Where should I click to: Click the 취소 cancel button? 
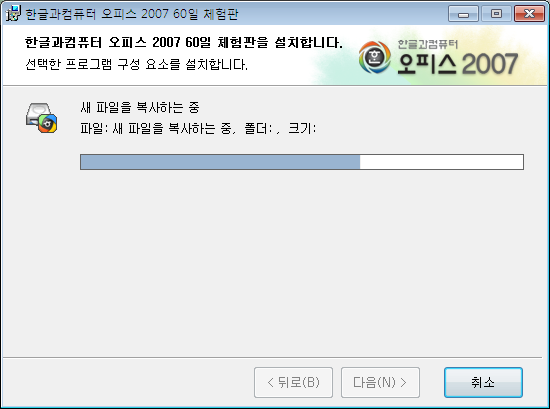pyautogui.click(x=483, y=382)
